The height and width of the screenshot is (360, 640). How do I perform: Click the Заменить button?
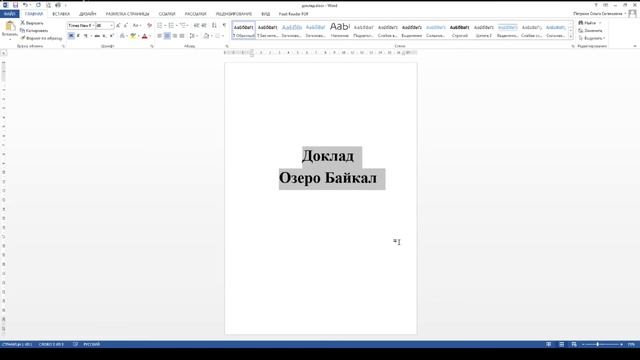[x=590, y=31]
